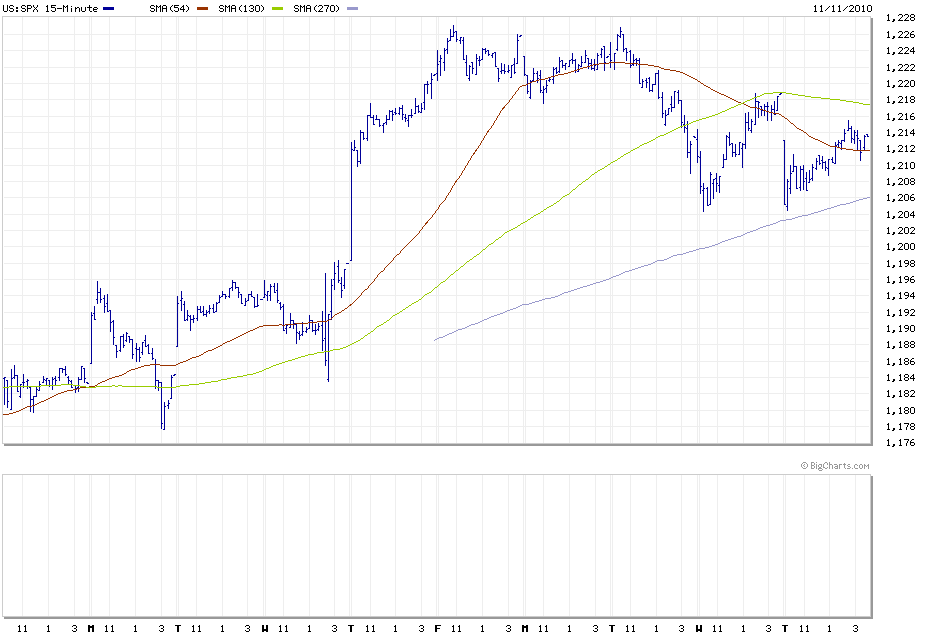Click the 1,224 price axis label
Viewport: 935px width, 644px height.
[900, 51]
